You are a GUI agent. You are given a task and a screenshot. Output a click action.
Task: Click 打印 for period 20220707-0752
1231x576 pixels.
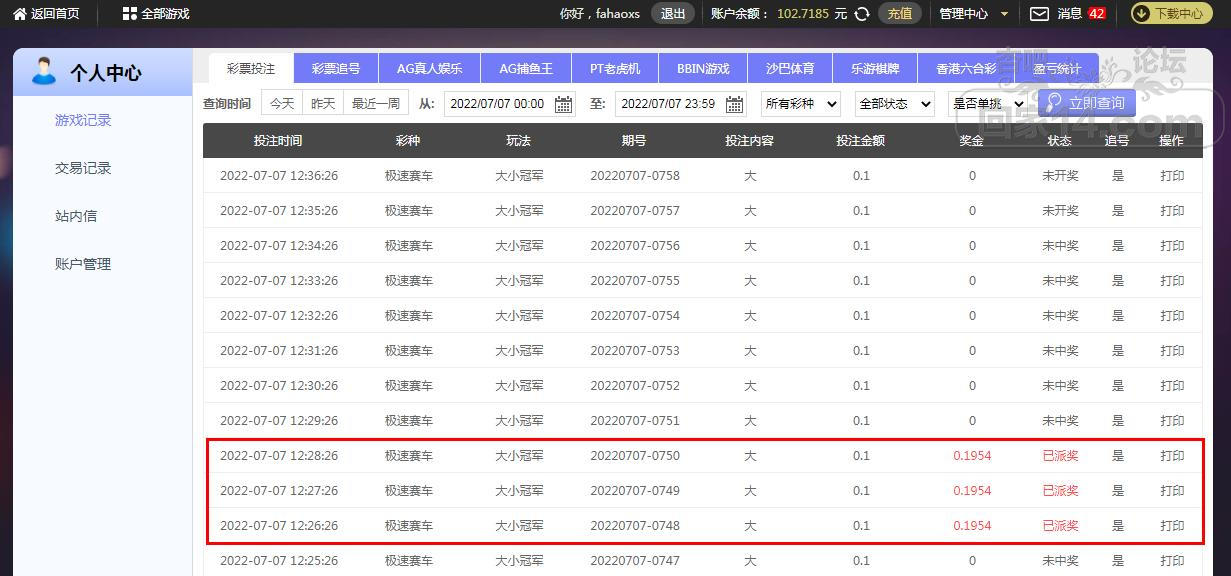(x=1172, y=386)
